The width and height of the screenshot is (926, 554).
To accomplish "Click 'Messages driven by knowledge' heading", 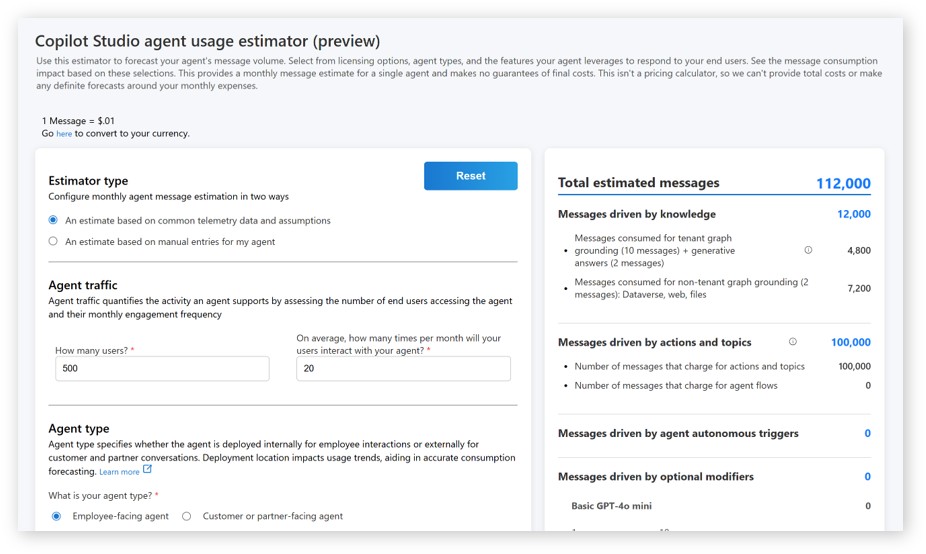I will (x=636, y=214).
